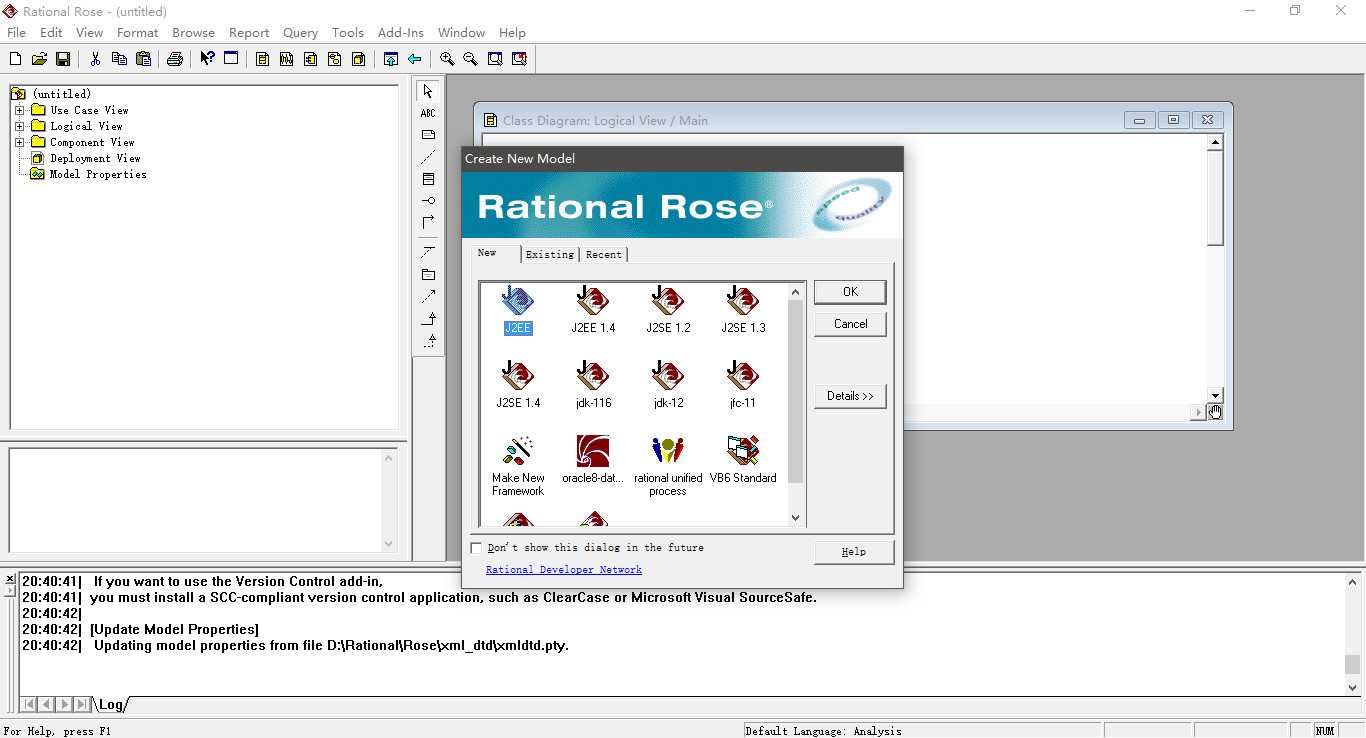The width and height of the screenshot is (1366, 738).
Task: Switch to the Recent tab
Action: (x=603, y=254)
